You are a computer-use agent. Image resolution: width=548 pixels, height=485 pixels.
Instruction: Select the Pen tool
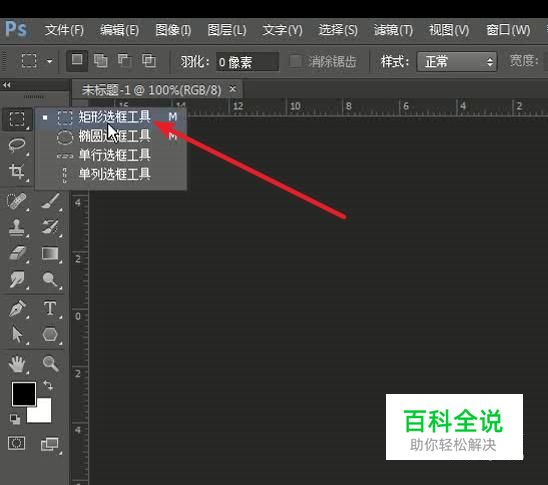[17, 309]
